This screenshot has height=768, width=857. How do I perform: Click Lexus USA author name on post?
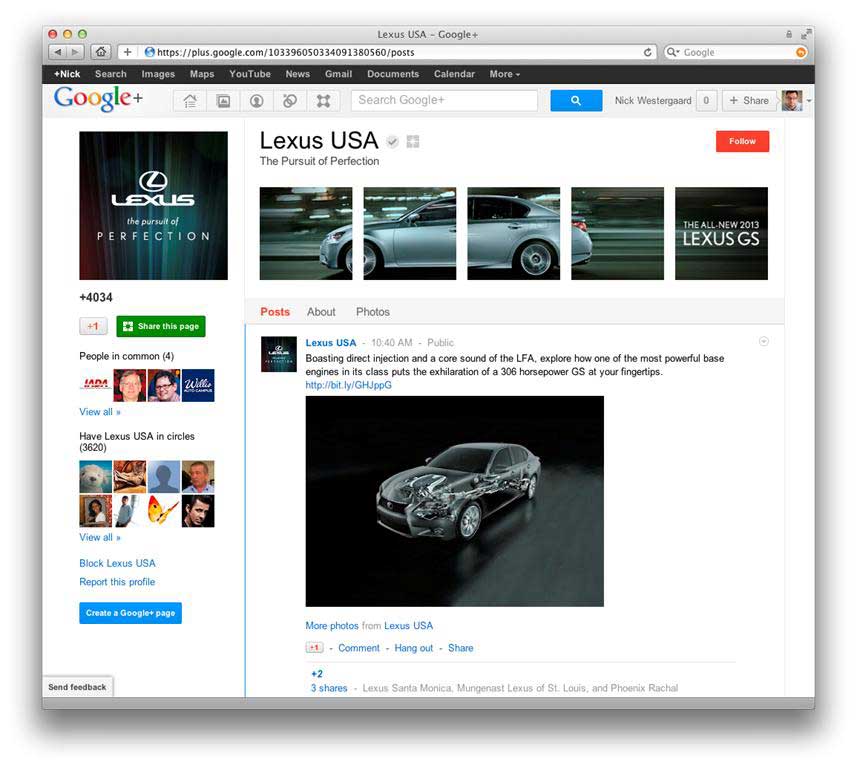331,343
